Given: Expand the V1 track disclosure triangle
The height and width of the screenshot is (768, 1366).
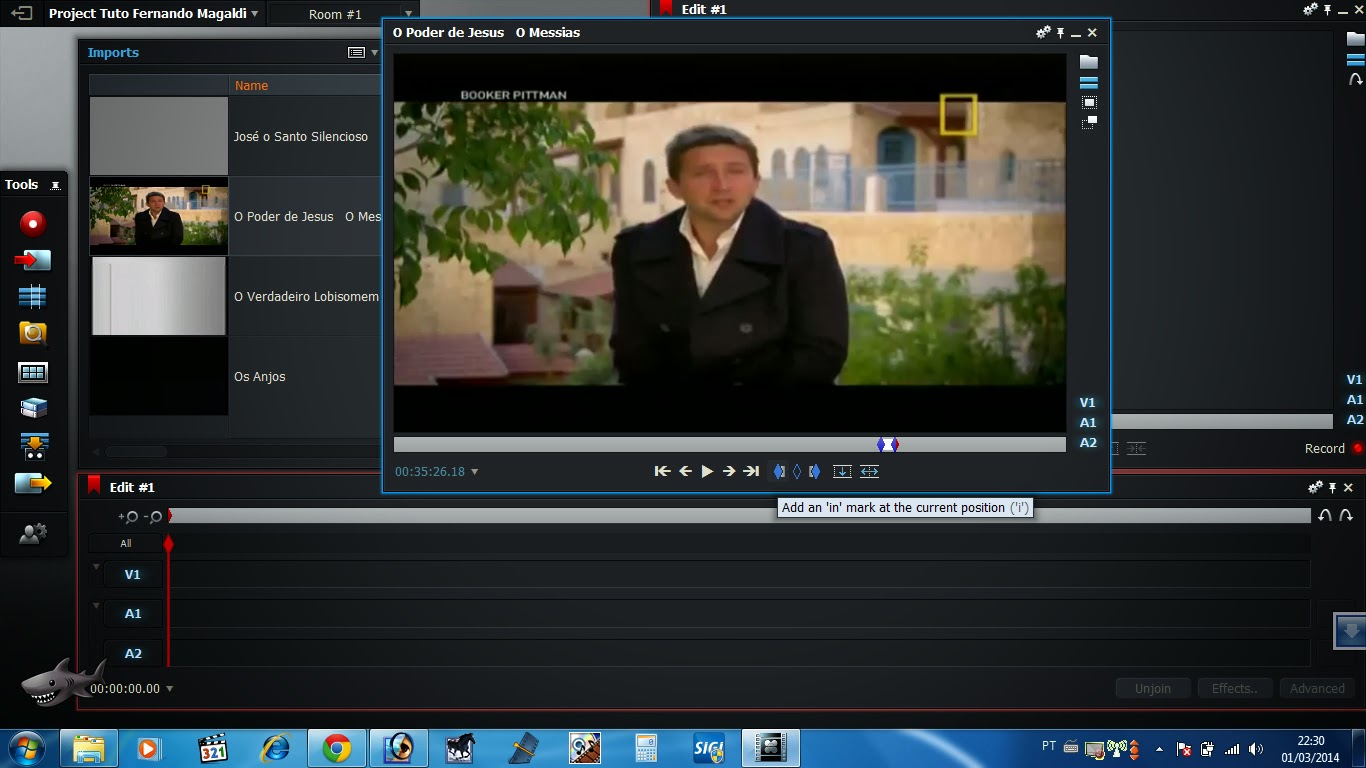Looking at the screenshot, I should pyautogui.click(x=96, y=567).
